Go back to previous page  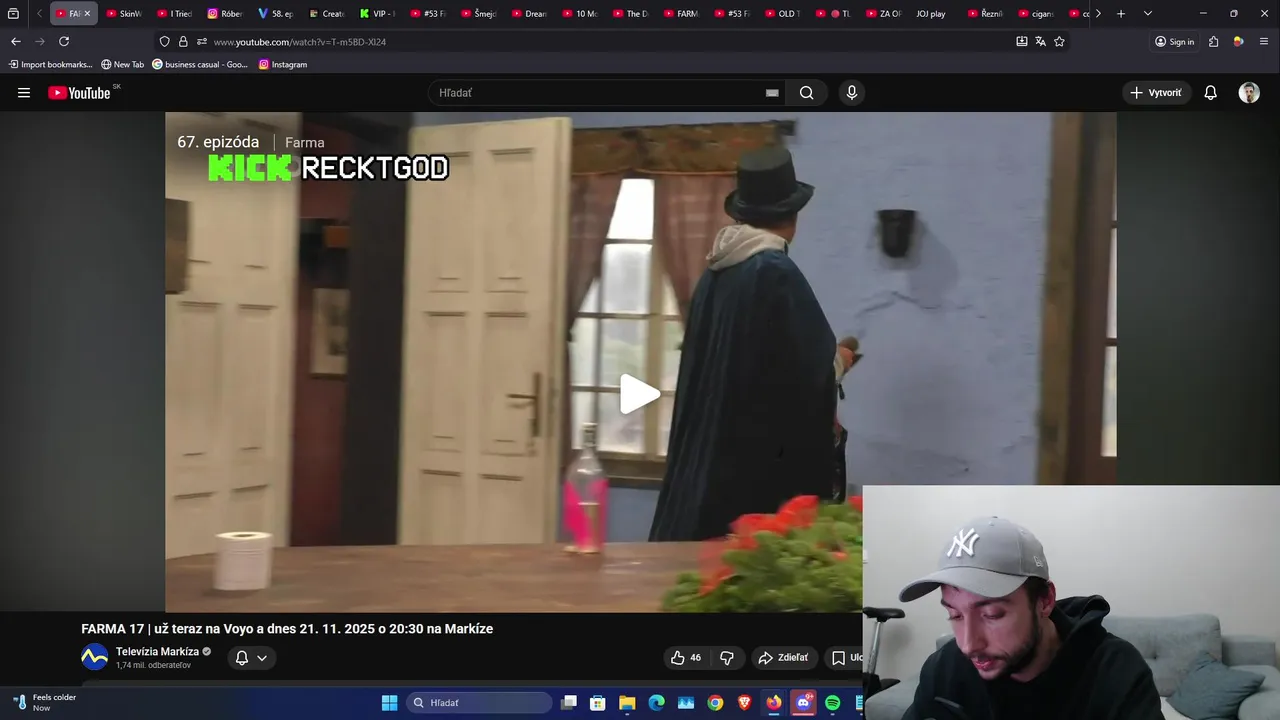tap(15, 41)
